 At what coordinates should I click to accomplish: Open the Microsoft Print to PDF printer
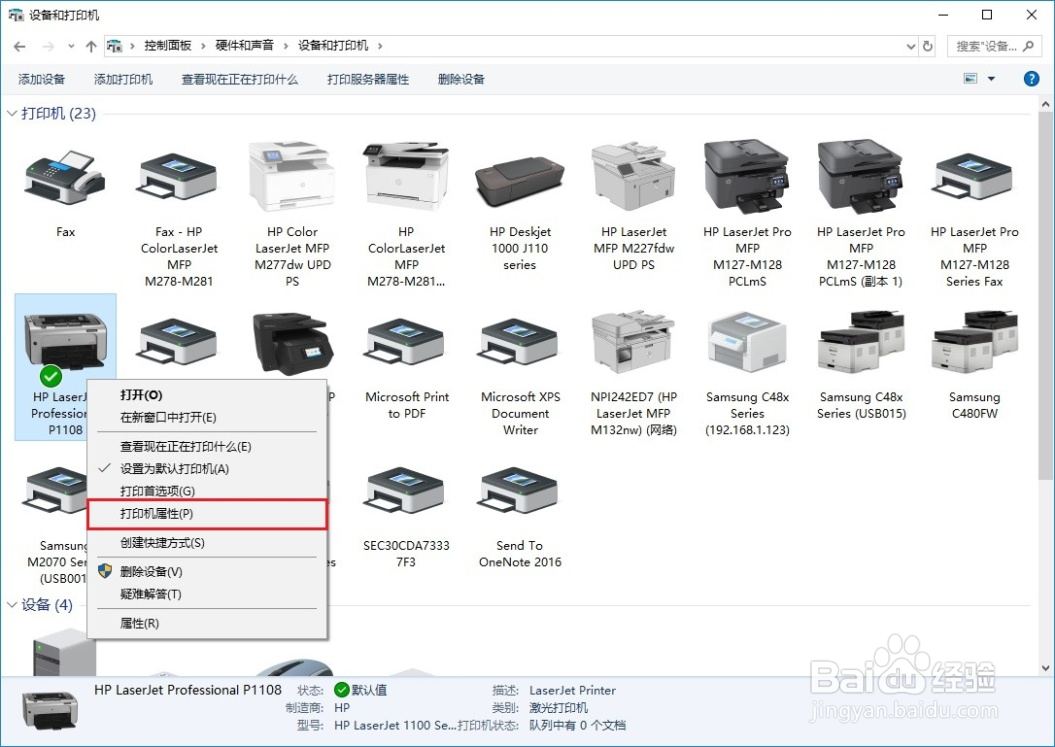point(405,345)
